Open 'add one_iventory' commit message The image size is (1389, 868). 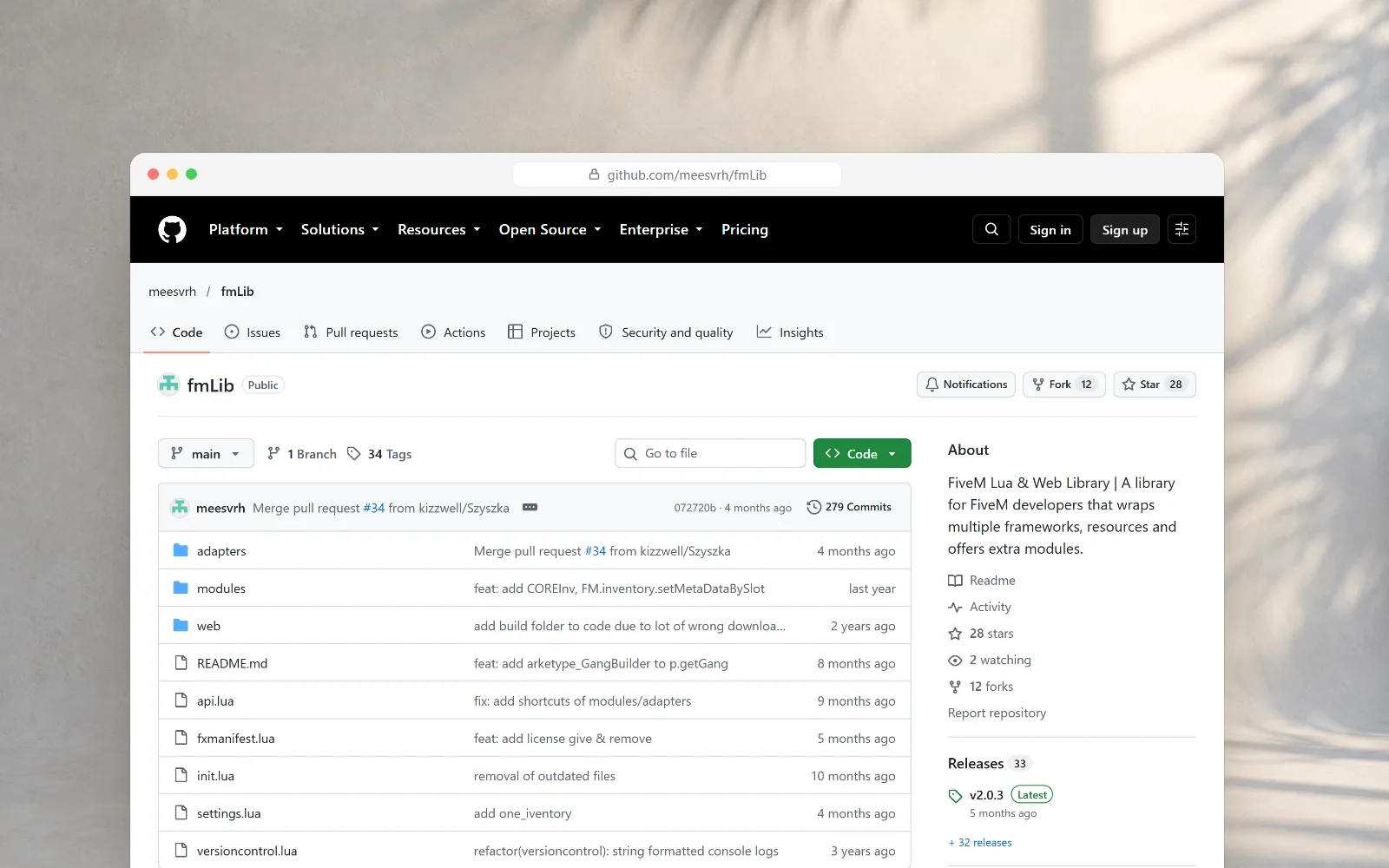pyautogui.click(x=523, y=813)
